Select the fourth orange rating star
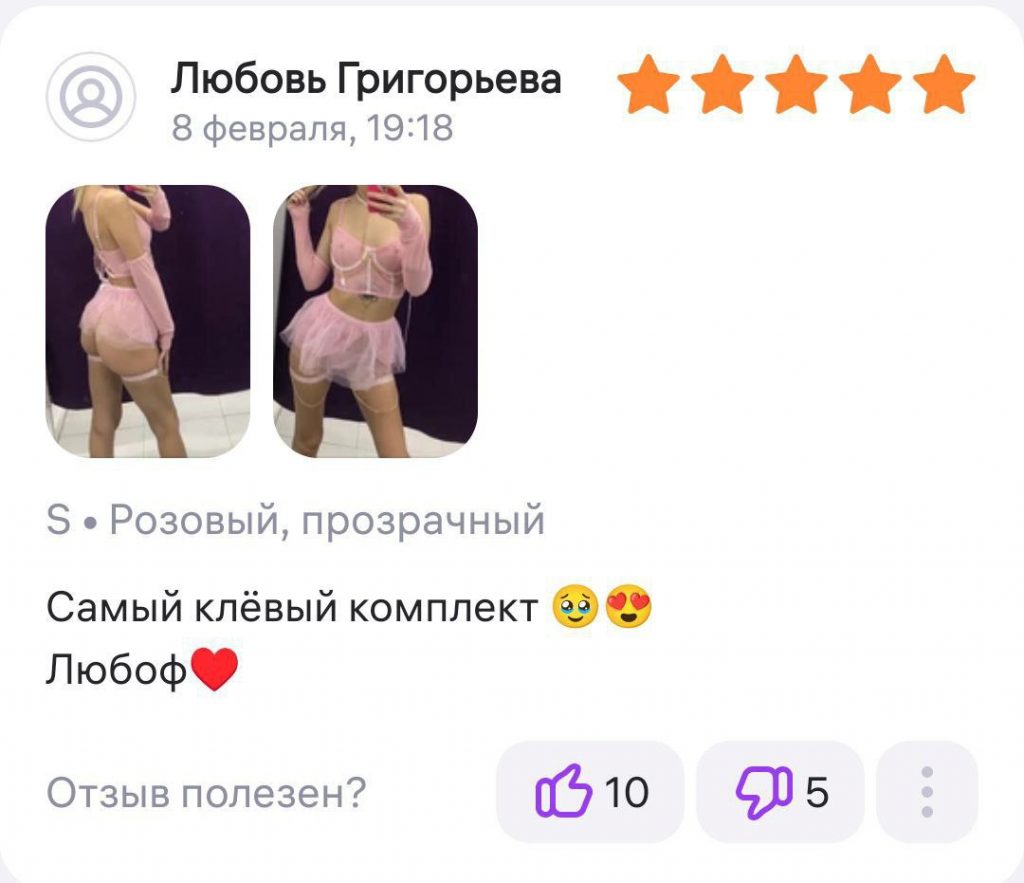The width and height of the screenshot is (1024, 883). point(870,84)
